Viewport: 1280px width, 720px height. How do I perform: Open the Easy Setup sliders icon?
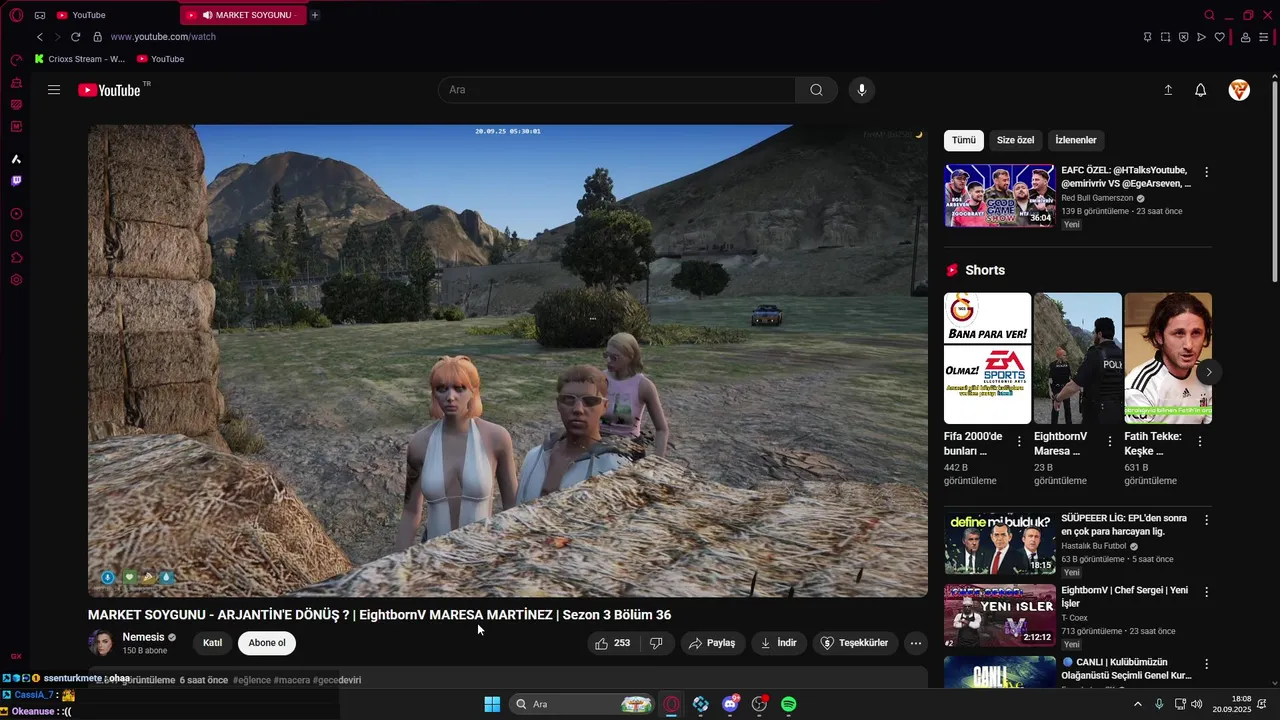(x=1264, y=37)
